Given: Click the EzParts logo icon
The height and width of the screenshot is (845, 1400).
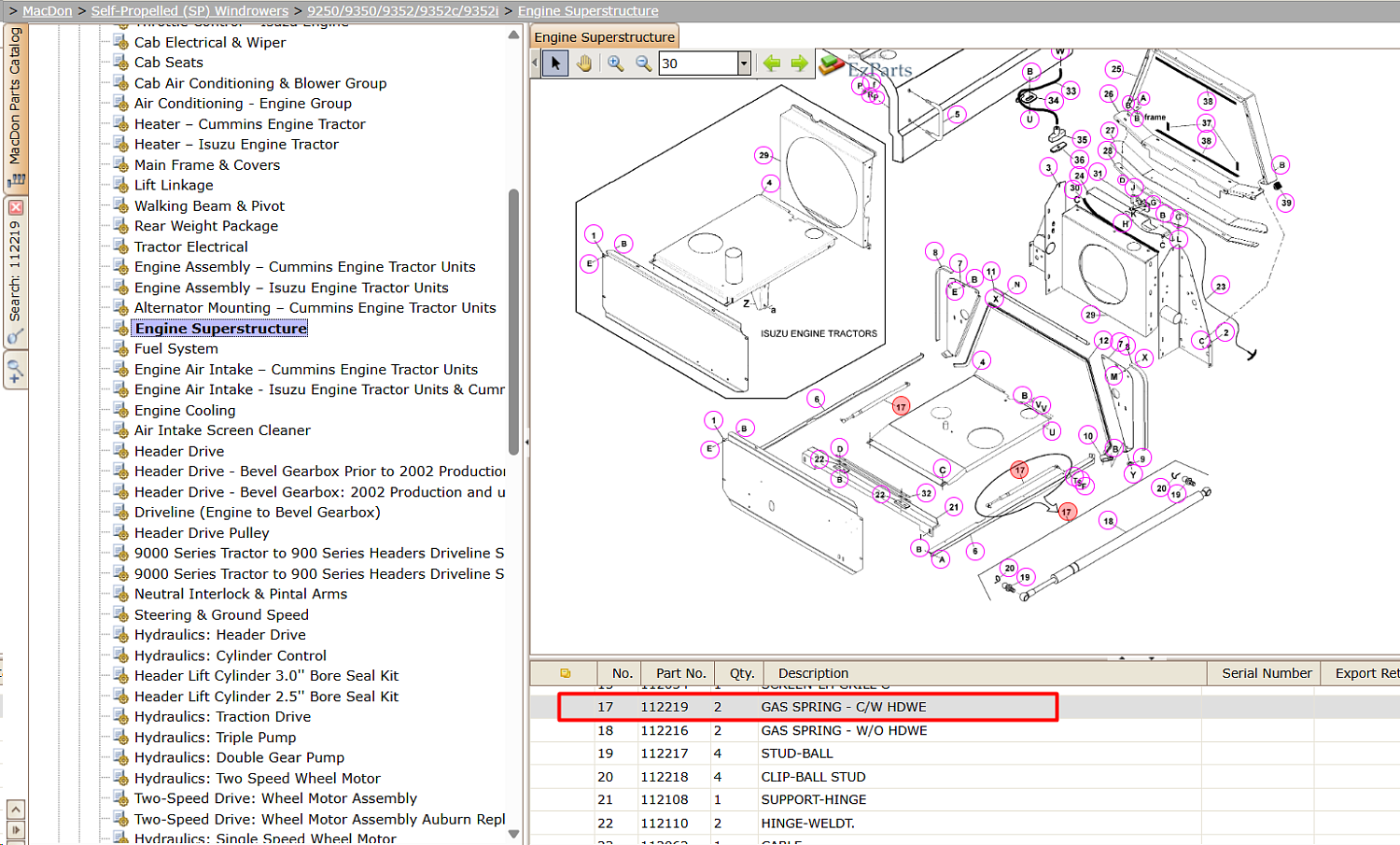Looking at the screenshot, I should point(831,63).
